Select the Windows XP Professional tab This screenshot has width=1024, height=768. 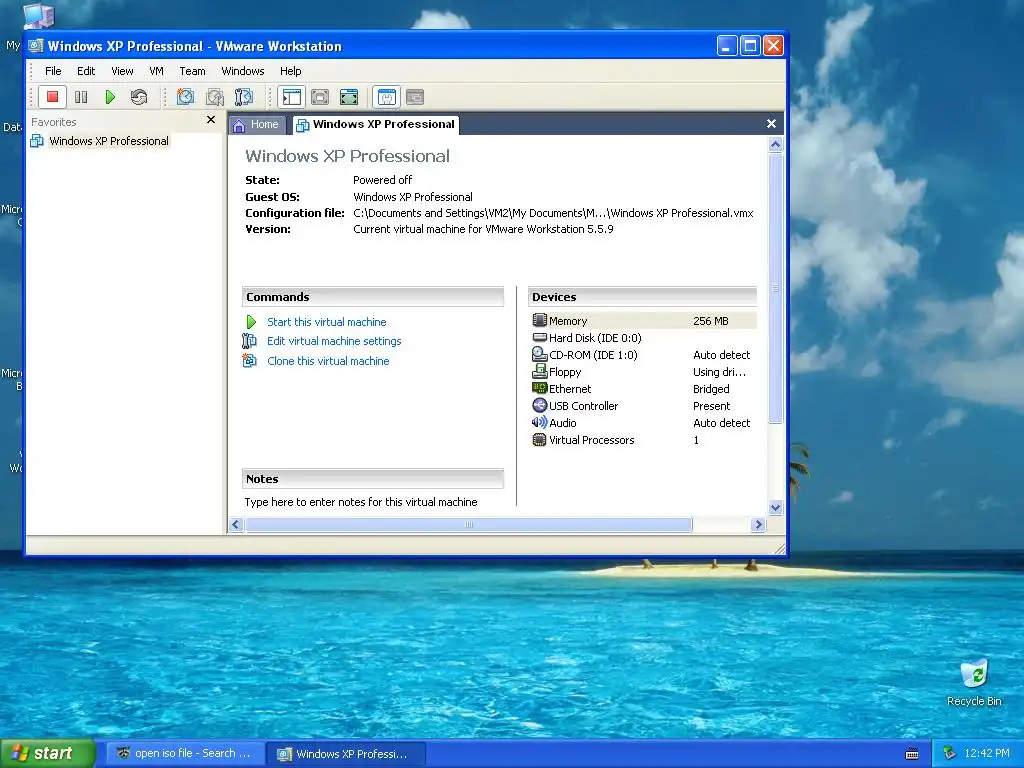tap(376, 125)
